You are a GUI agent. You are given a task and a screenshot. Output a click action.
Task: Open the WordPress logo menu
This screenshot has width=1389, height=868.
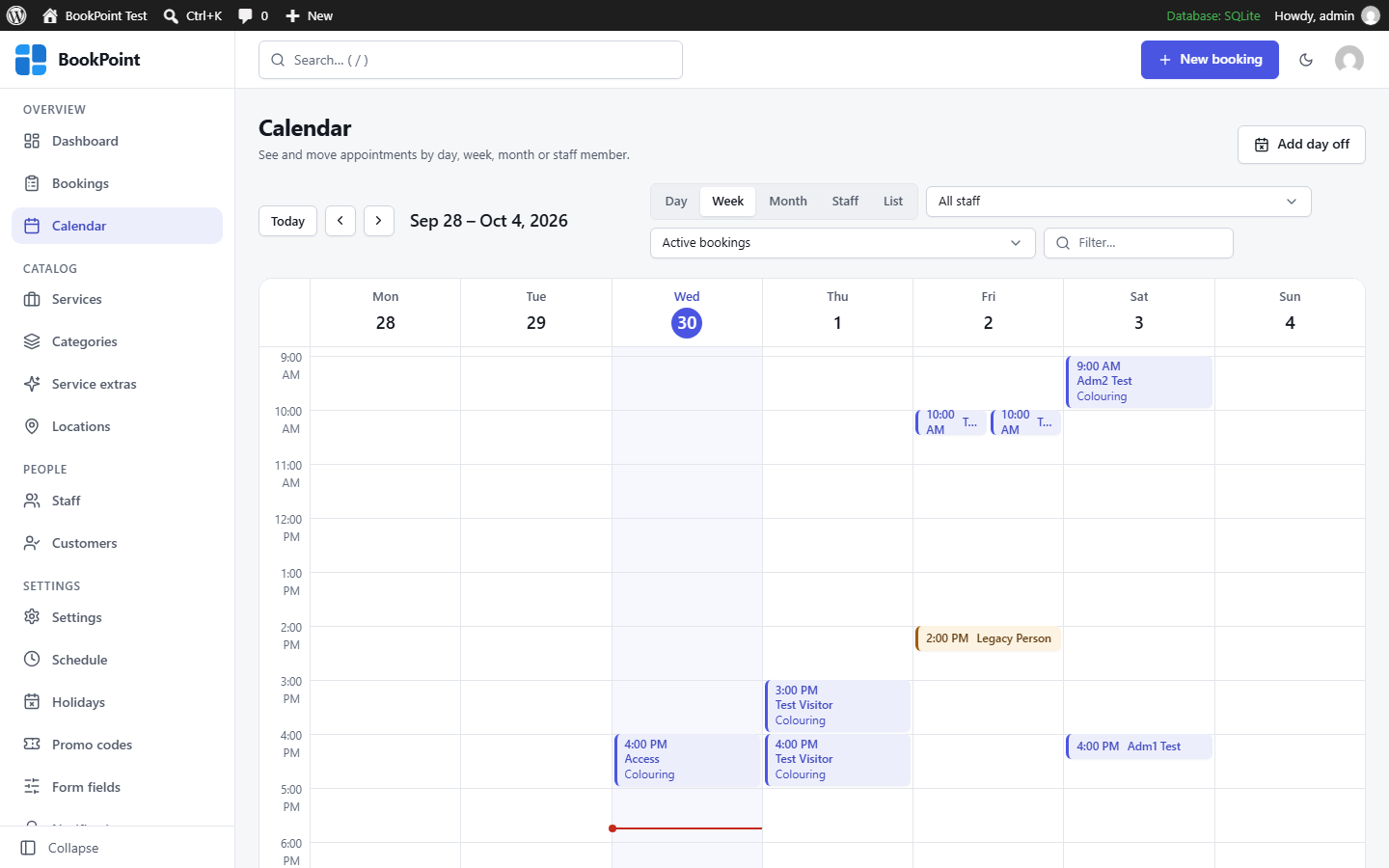(x=16, y=15)
